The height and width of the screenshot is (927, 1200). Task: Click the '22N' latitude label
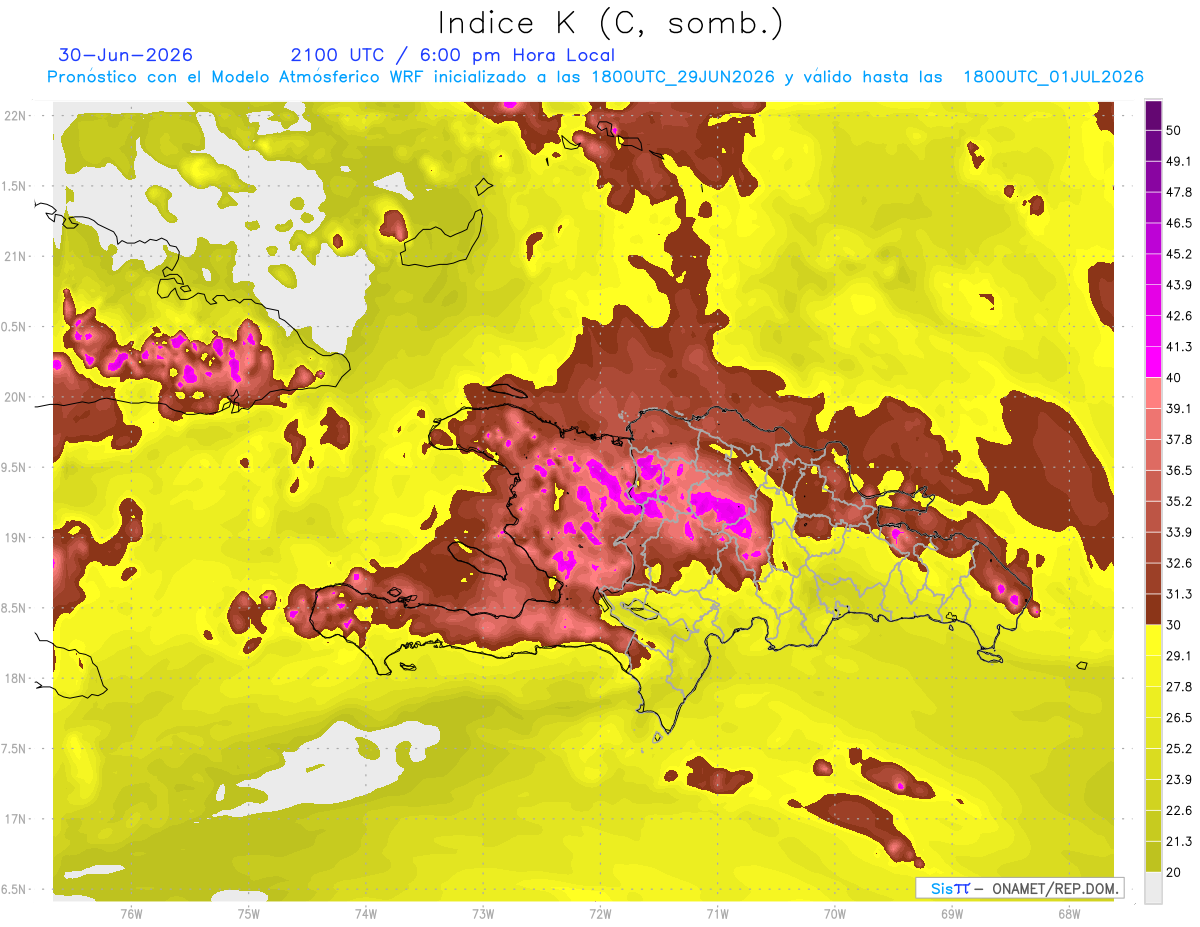(15, 115)
